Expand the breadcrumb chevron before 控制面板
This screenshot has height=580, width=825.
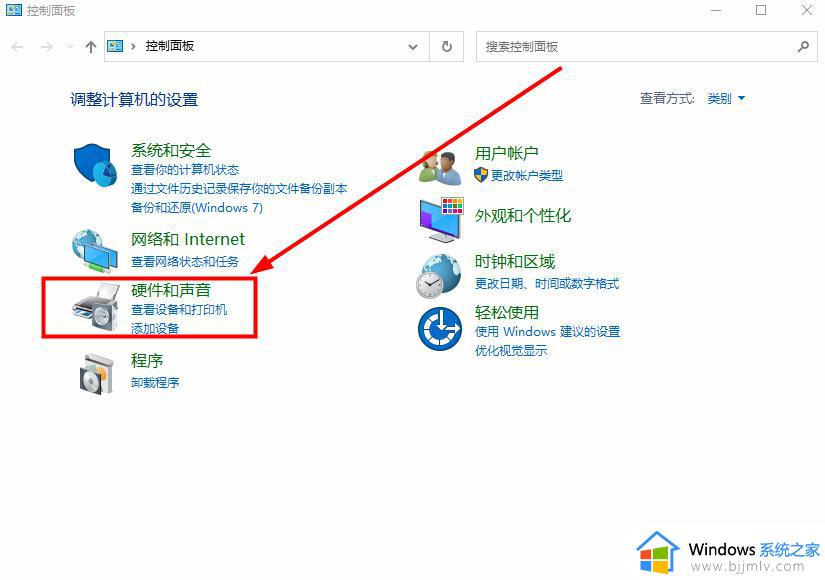point(134,46)
